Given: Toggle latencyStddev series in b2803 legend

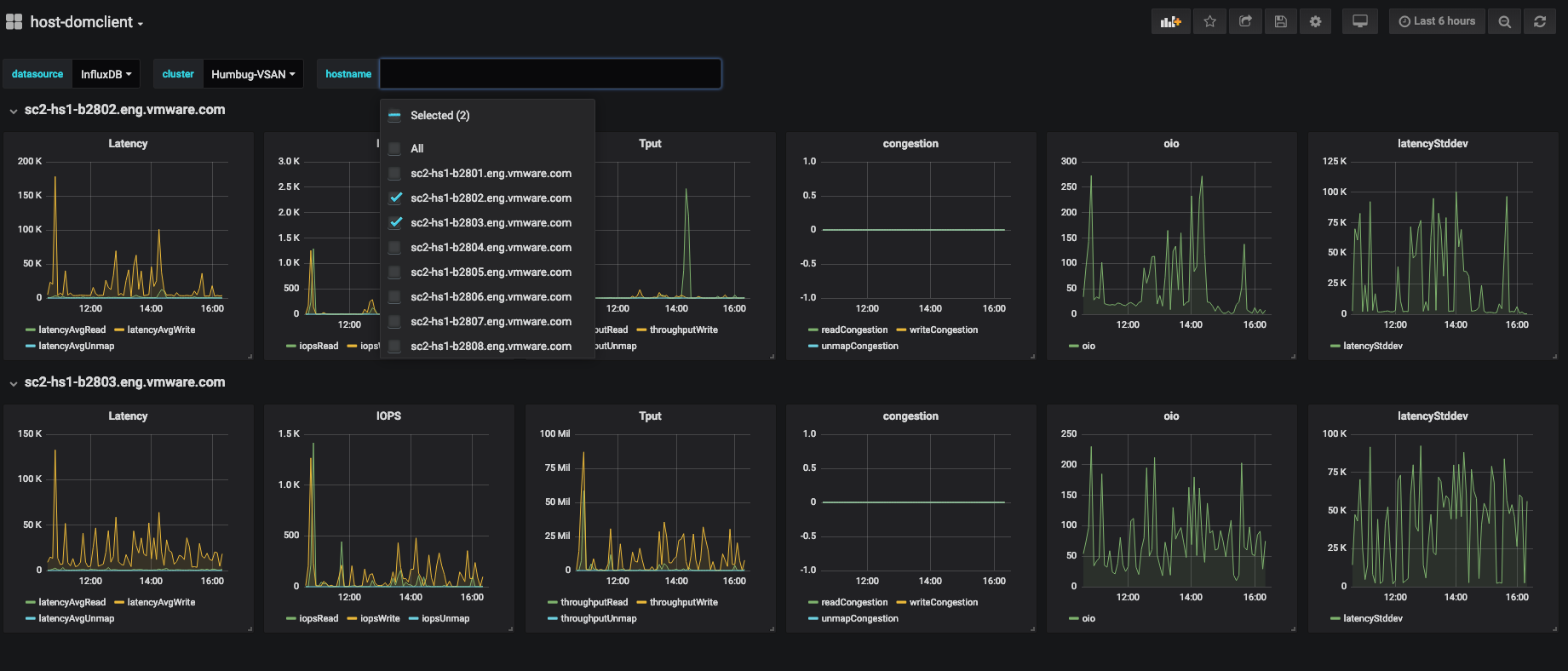Looking at the screenshot, I should (x=1373, y=619).
